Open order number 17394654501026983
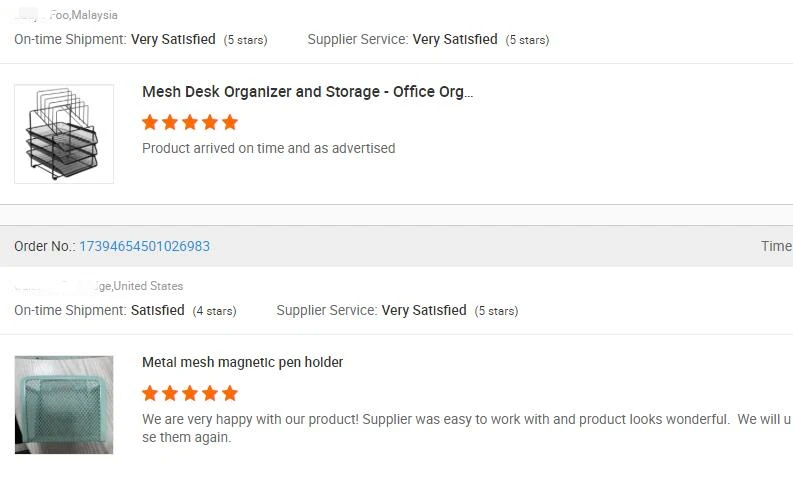The width and height of the screenshot is (793, 479). (x=144, y=246)
